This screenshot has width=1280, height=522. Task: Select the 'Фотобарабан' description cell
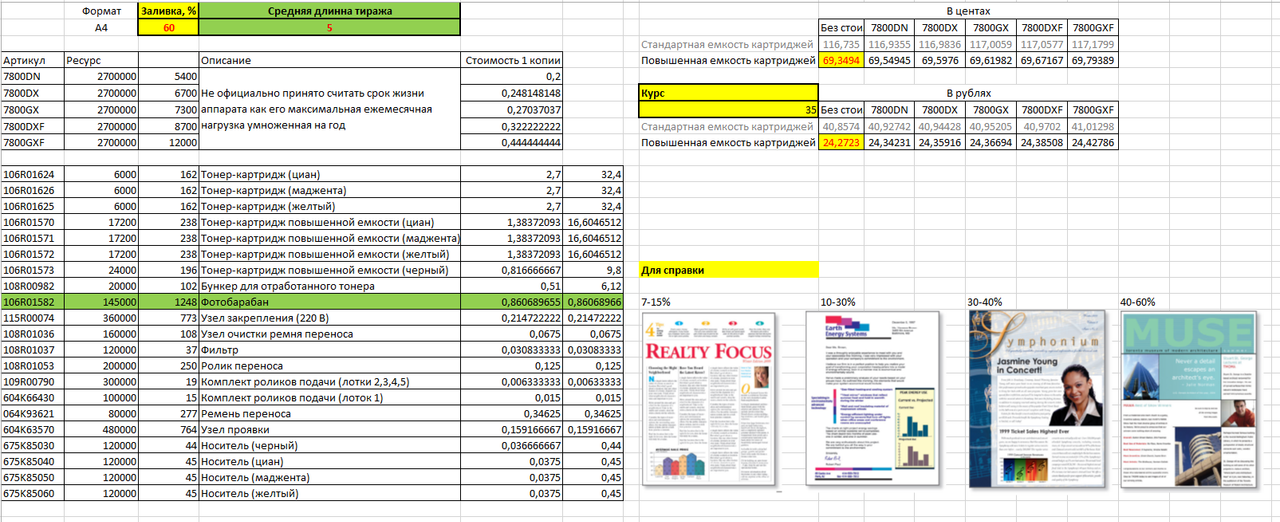(x=330, y=300)
